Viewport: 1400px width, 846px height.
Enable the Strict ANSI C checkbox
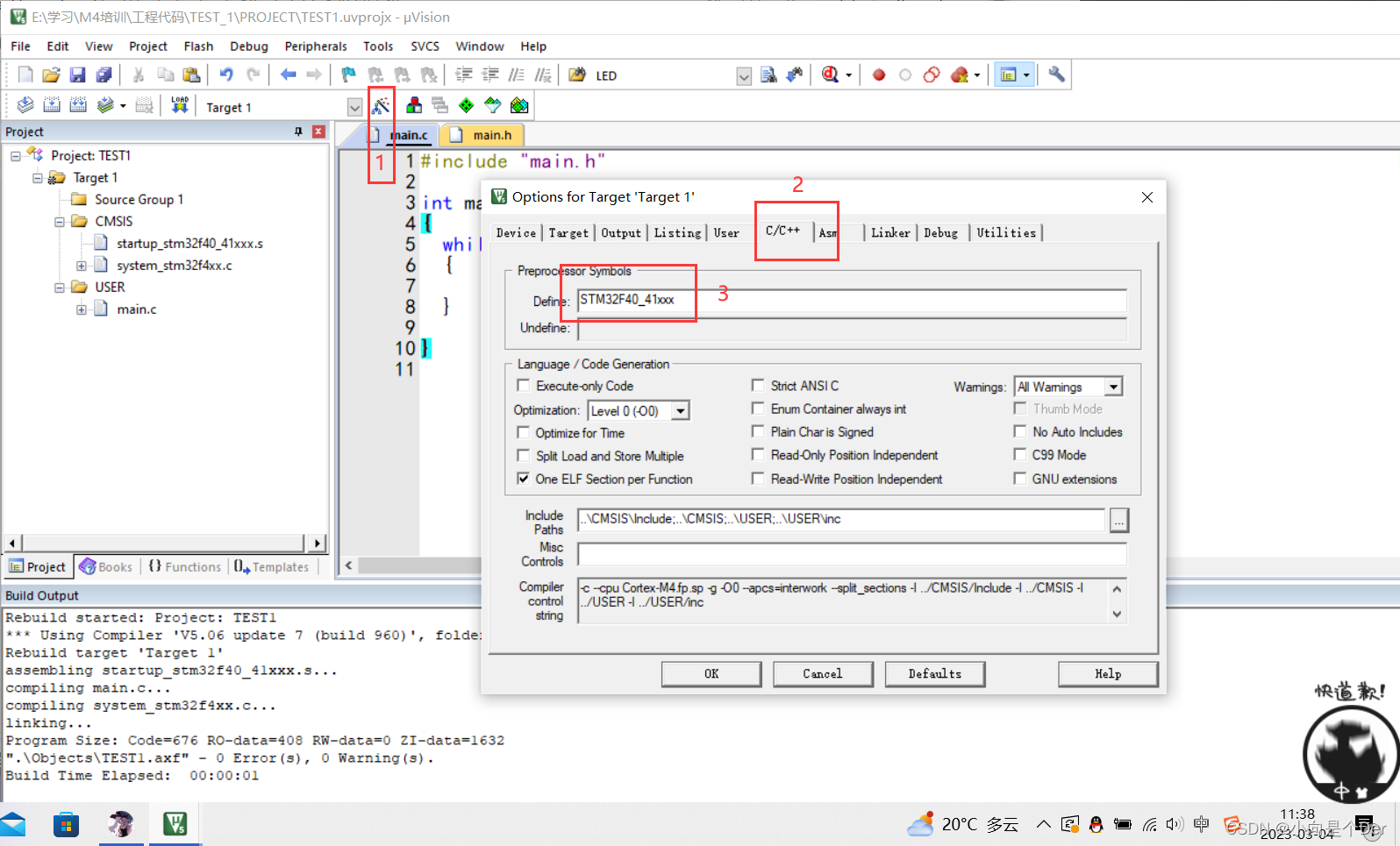pos(758,385)
